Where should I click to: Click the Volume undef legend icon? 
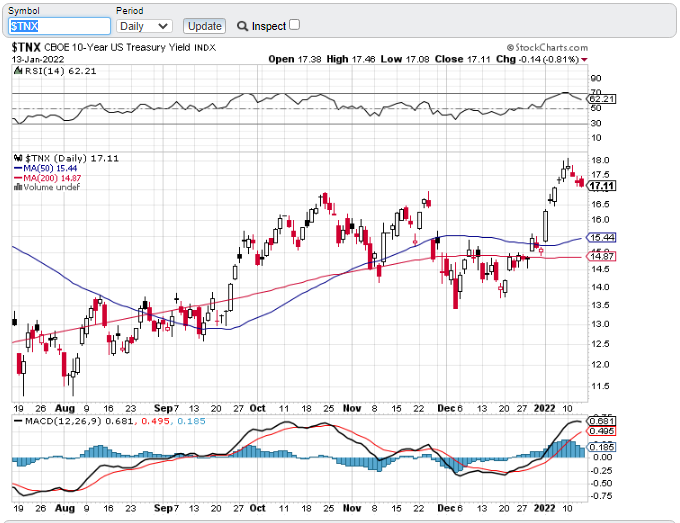tap(18, 187)
